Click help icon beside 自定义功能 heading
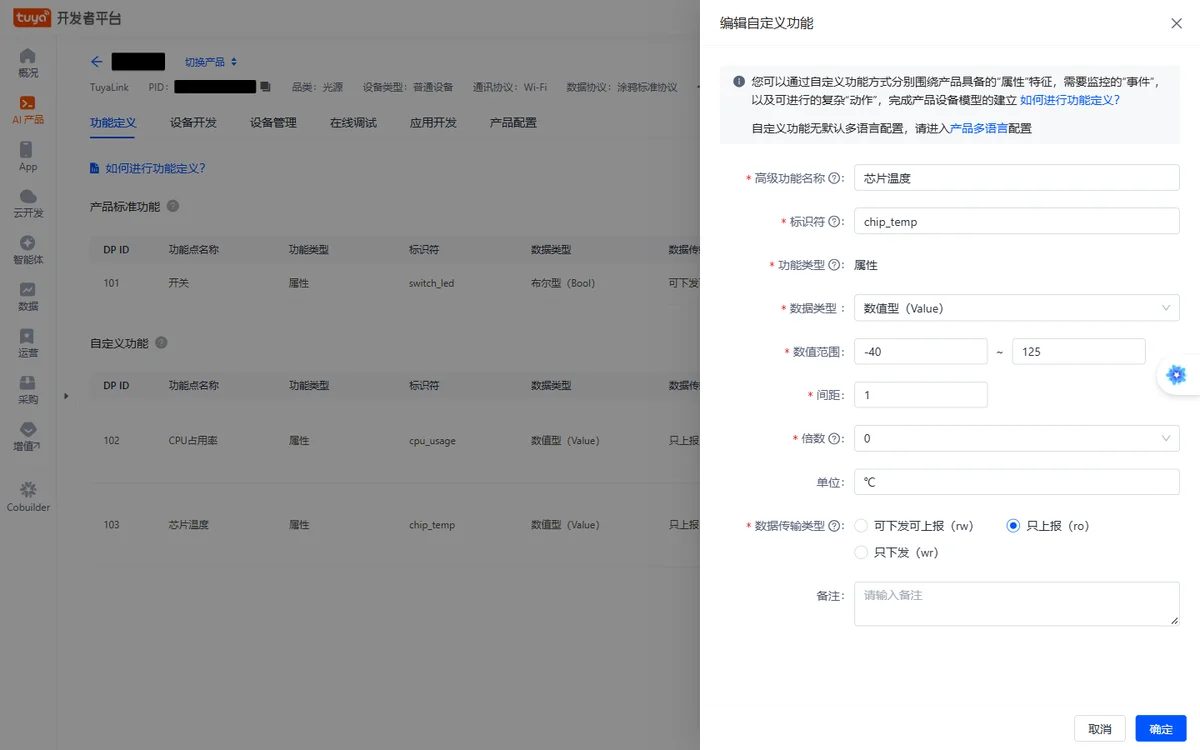Screen dimensions: 1200x750 (x=161, y=342)
